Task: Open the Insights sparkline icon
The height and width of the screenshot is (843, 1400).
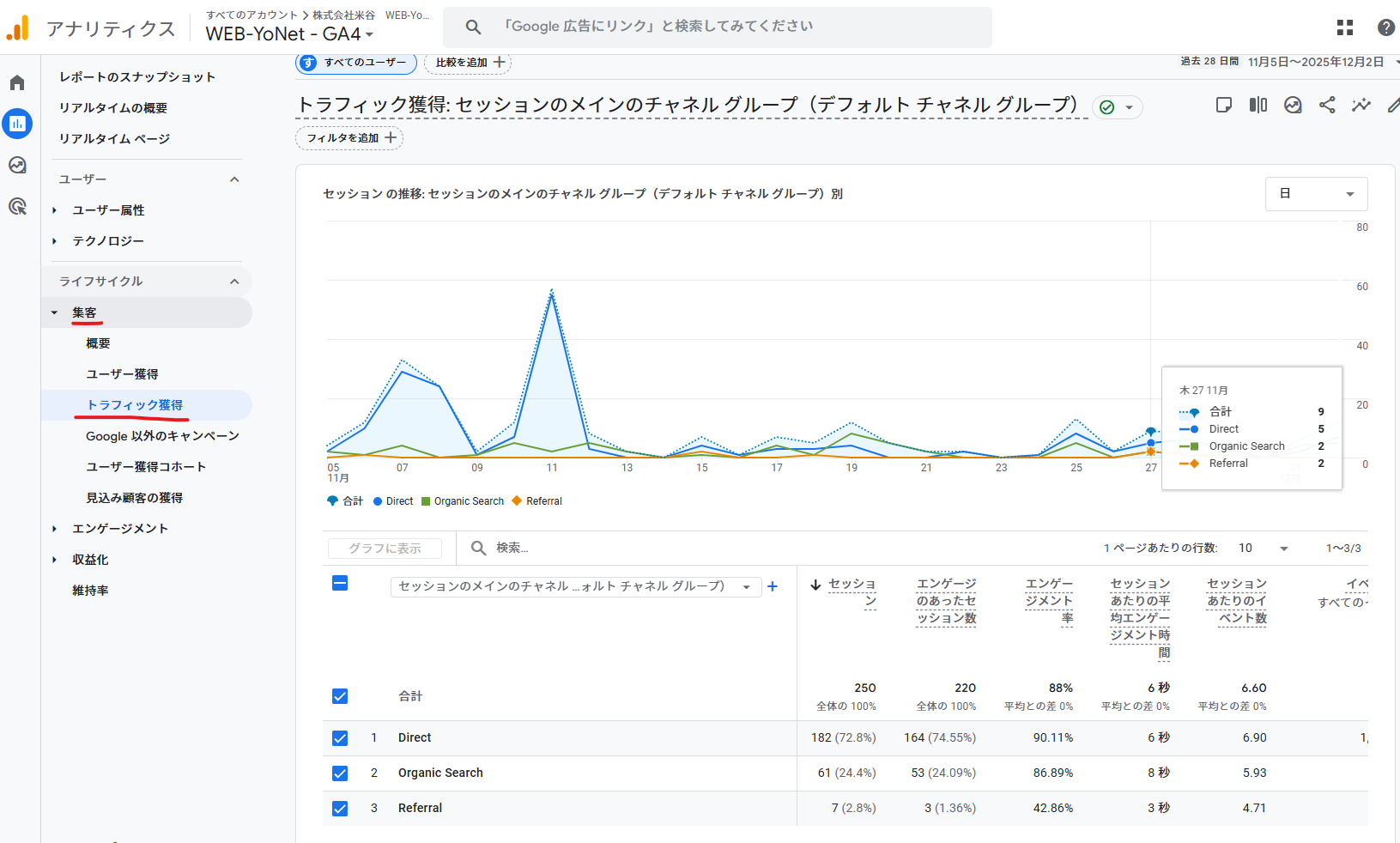Action: (x=1361, y=105)
